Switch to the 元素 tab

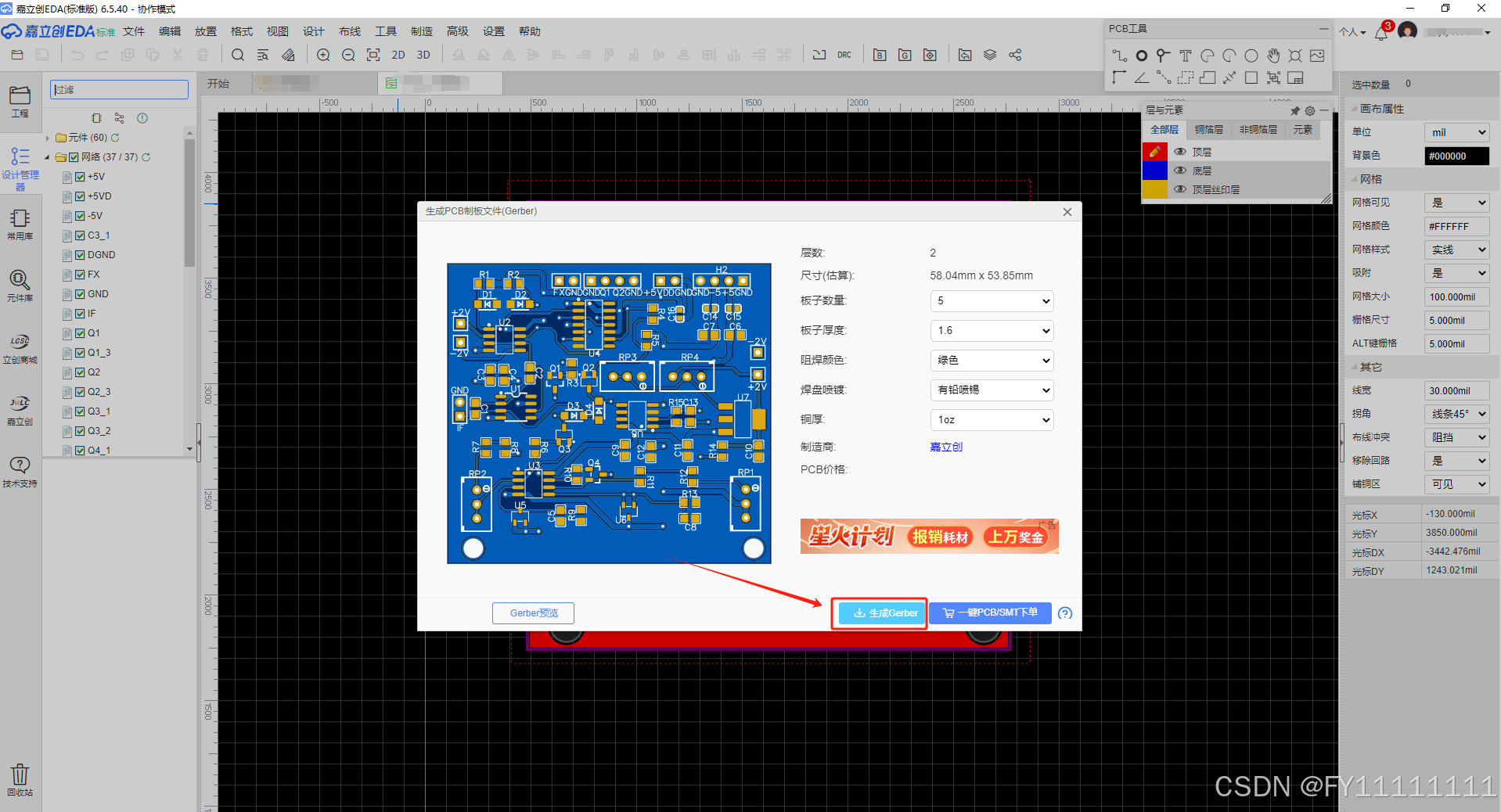tap(1303, 130)
